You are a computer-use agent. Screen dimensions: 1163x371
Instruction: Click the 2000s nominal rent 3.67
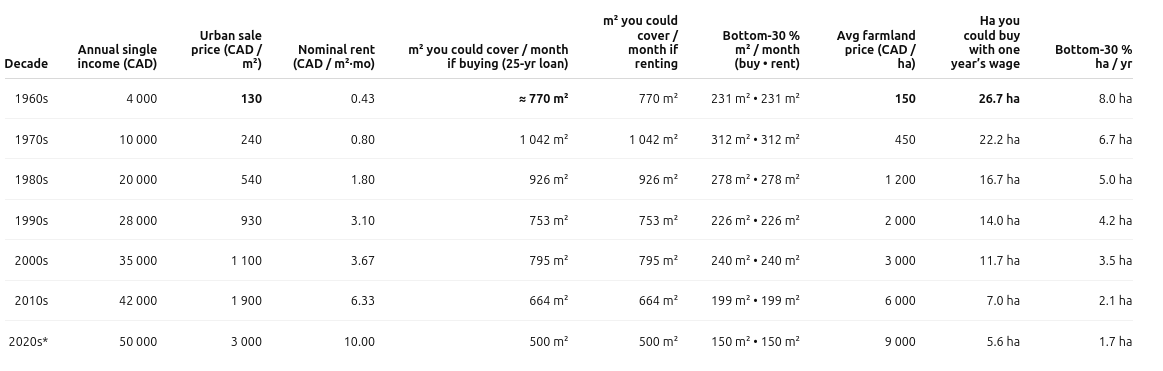[x=363, y=261]
